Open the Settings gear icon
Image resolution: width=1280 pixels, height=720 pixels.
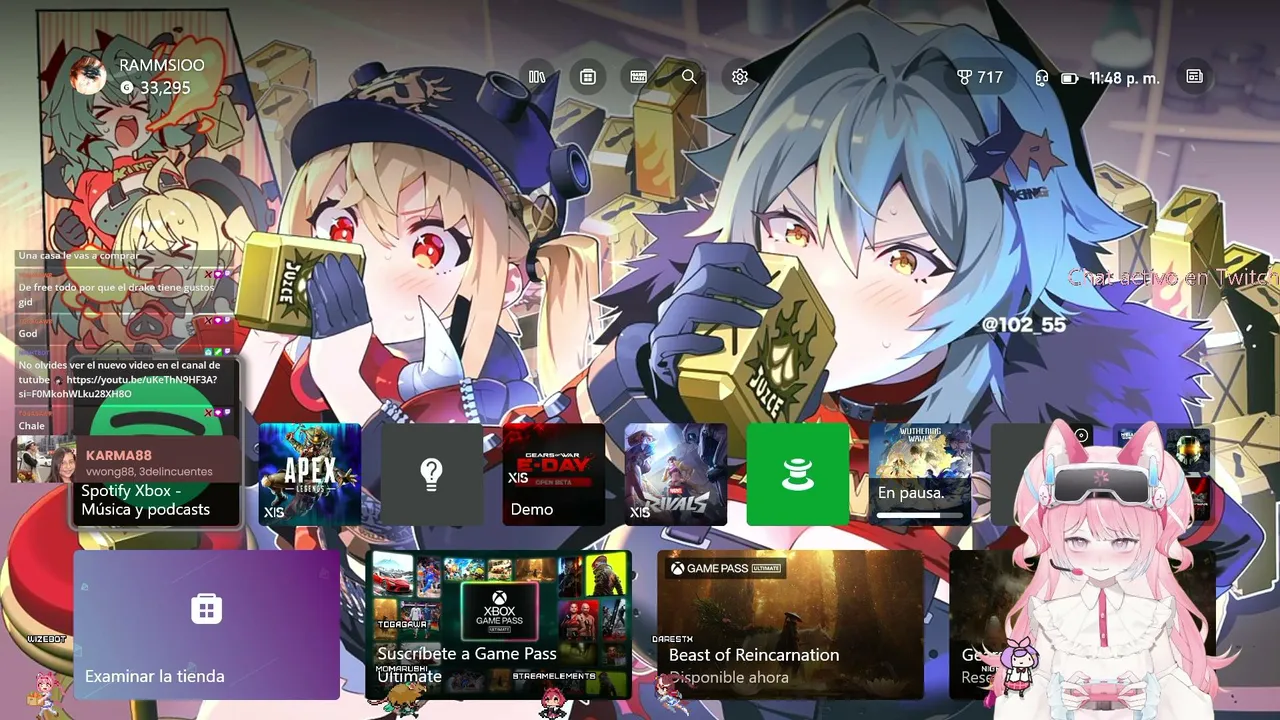740,77
